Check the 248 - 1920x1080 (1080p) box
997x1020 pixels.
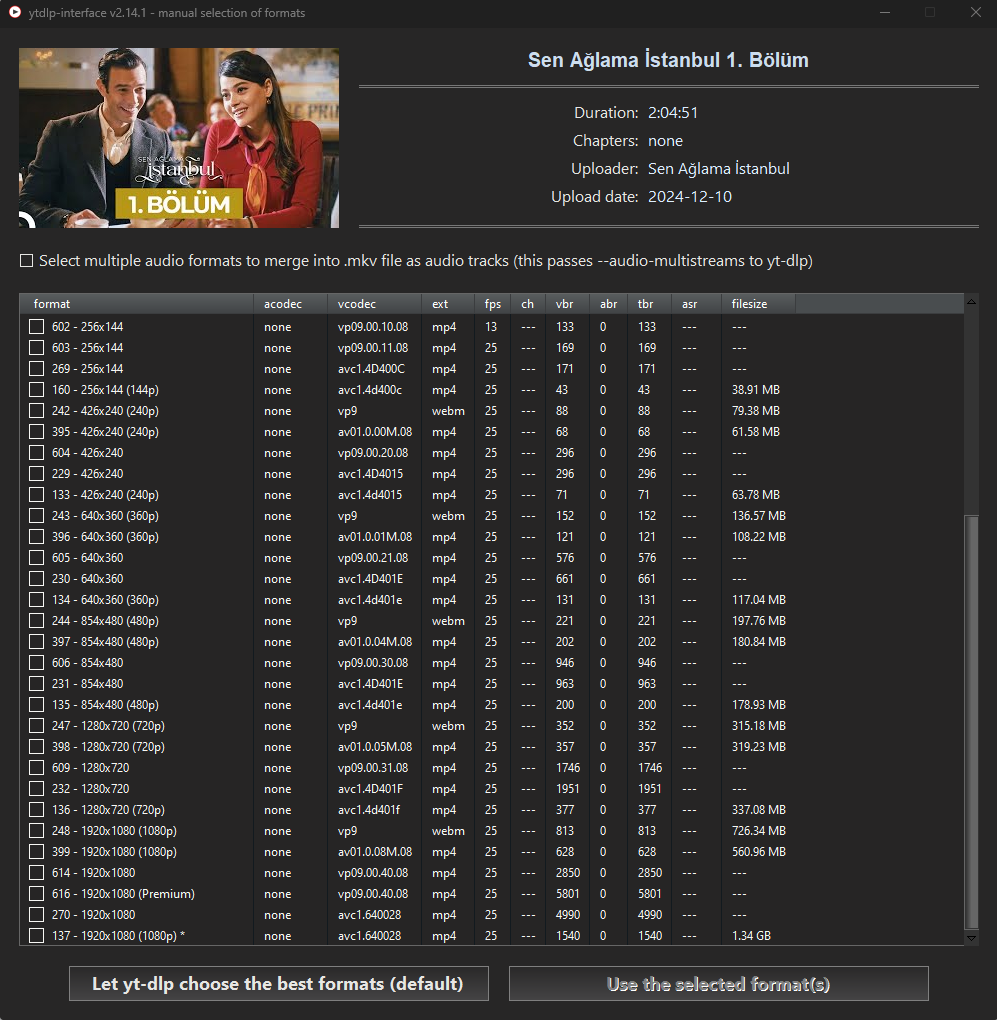pyautogui.click(x=36, y=831)
